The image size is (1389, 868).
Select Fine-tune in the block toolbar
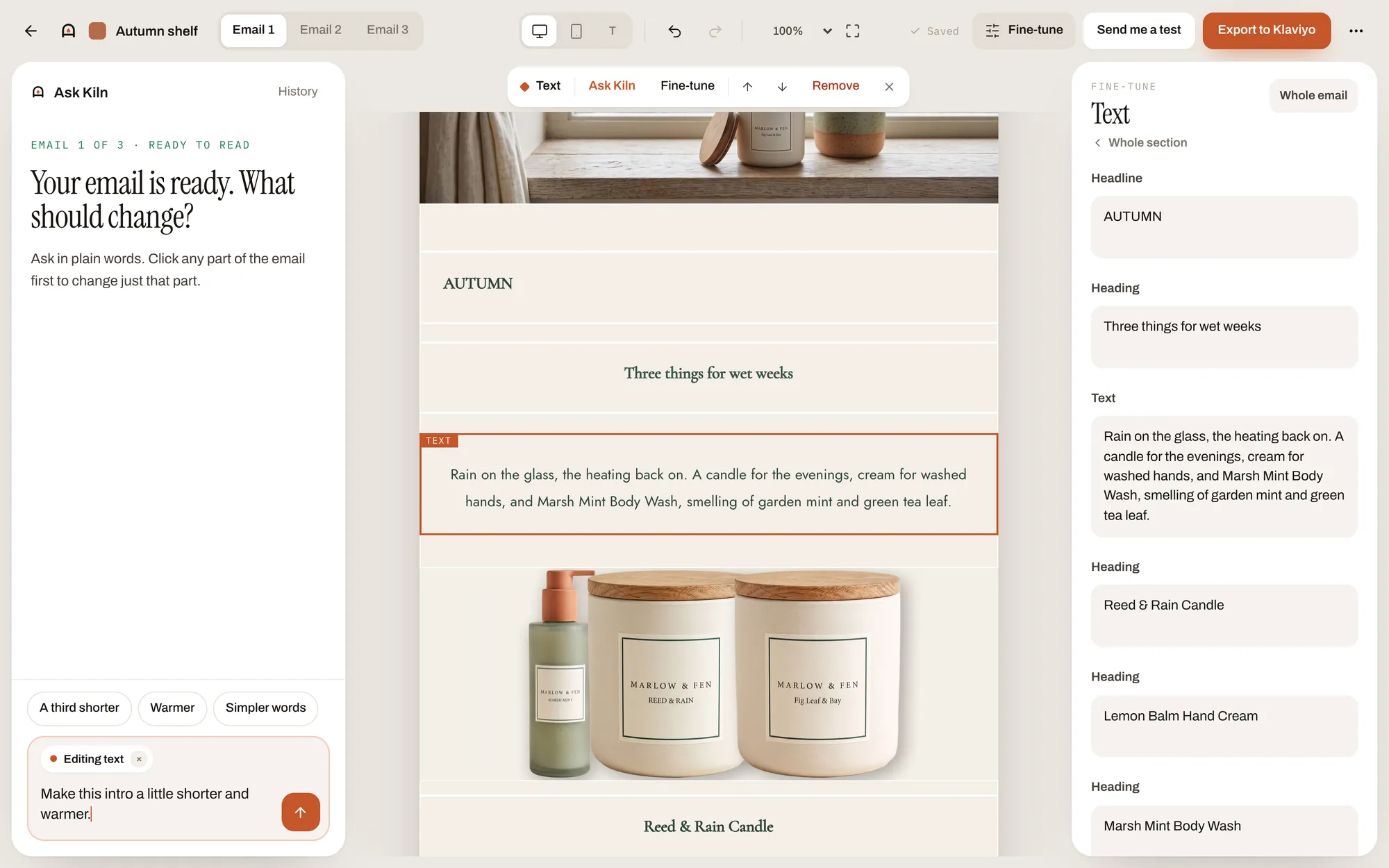pyautogui.click(x=688, y=85)
